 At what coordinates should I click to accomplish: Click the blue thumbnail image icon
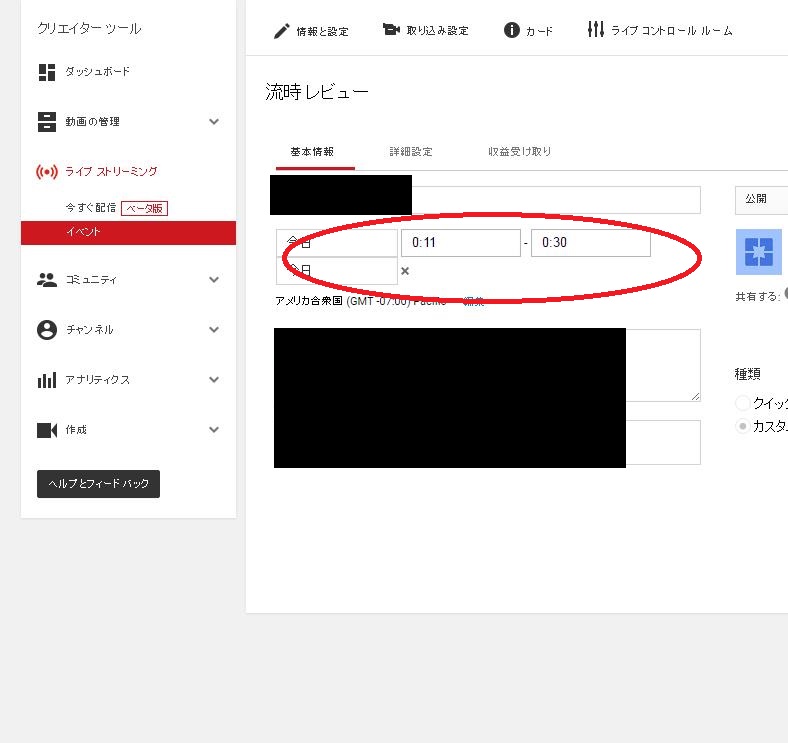click(758, 252)
